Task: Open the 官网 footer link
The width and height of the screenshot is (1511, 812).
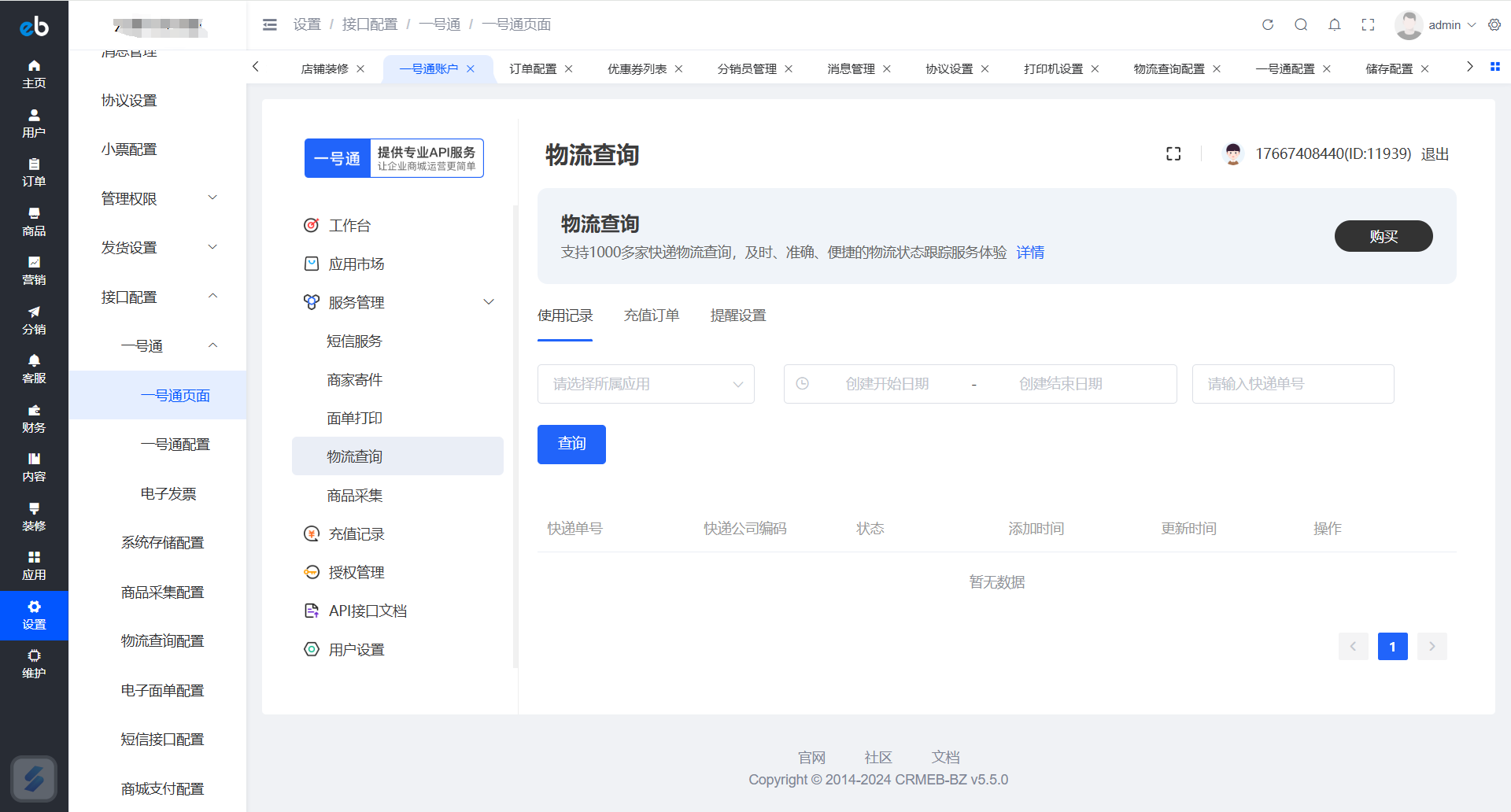Action: pos(811,757)
